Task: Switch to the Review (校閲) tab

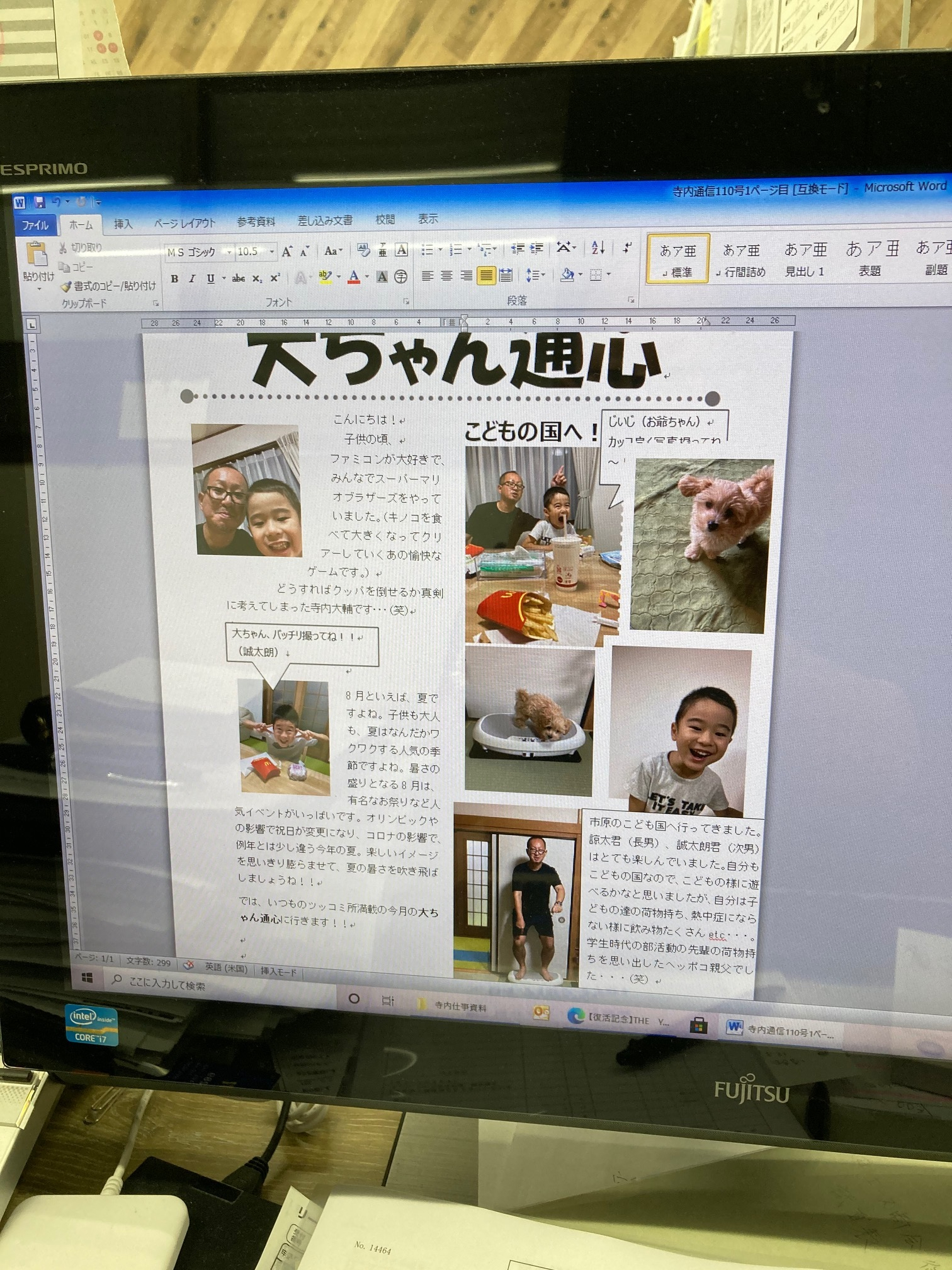Action: click(x=385, y=220)
